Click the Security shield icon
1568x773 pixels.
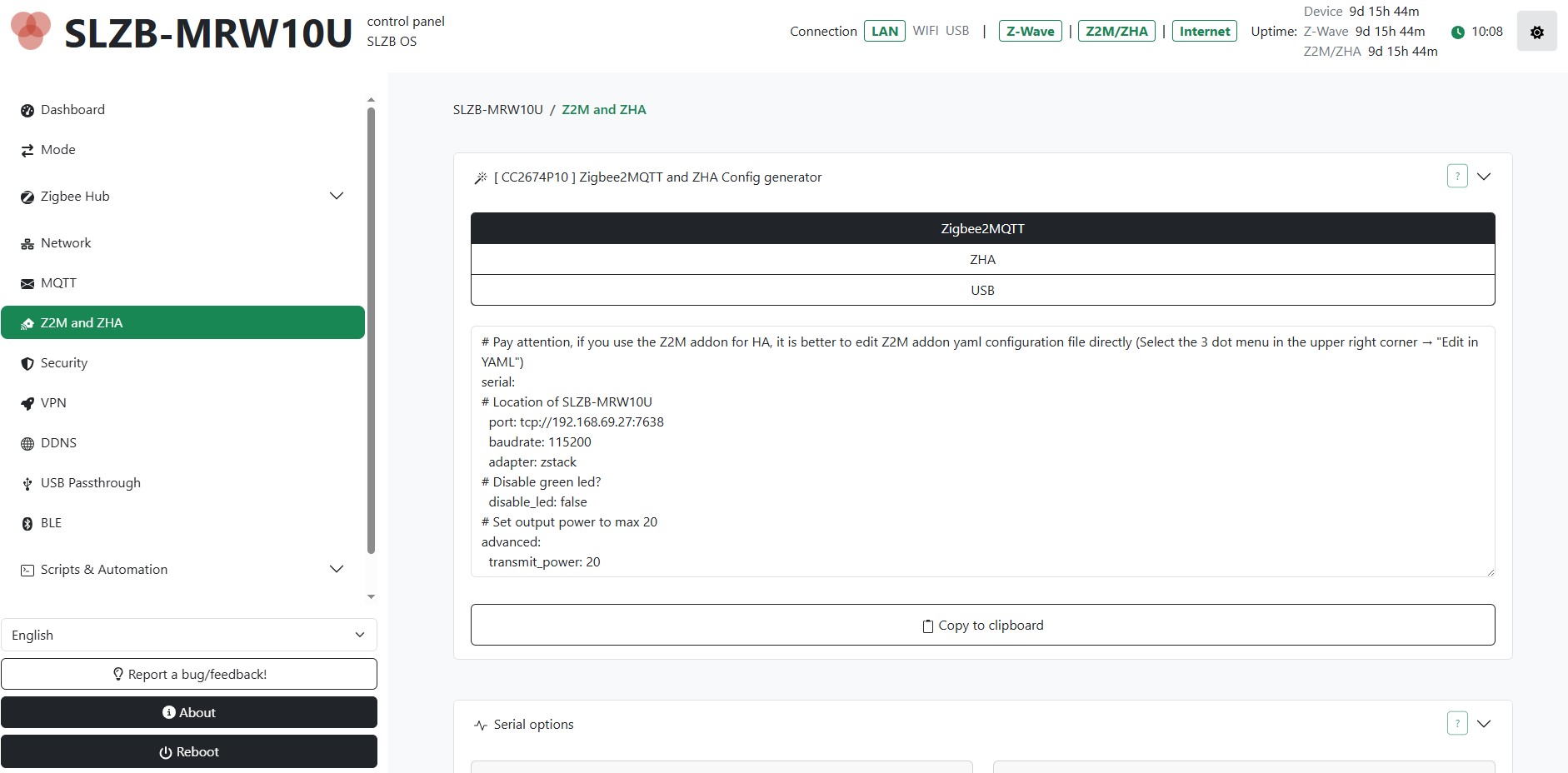(x=27, y=363)
